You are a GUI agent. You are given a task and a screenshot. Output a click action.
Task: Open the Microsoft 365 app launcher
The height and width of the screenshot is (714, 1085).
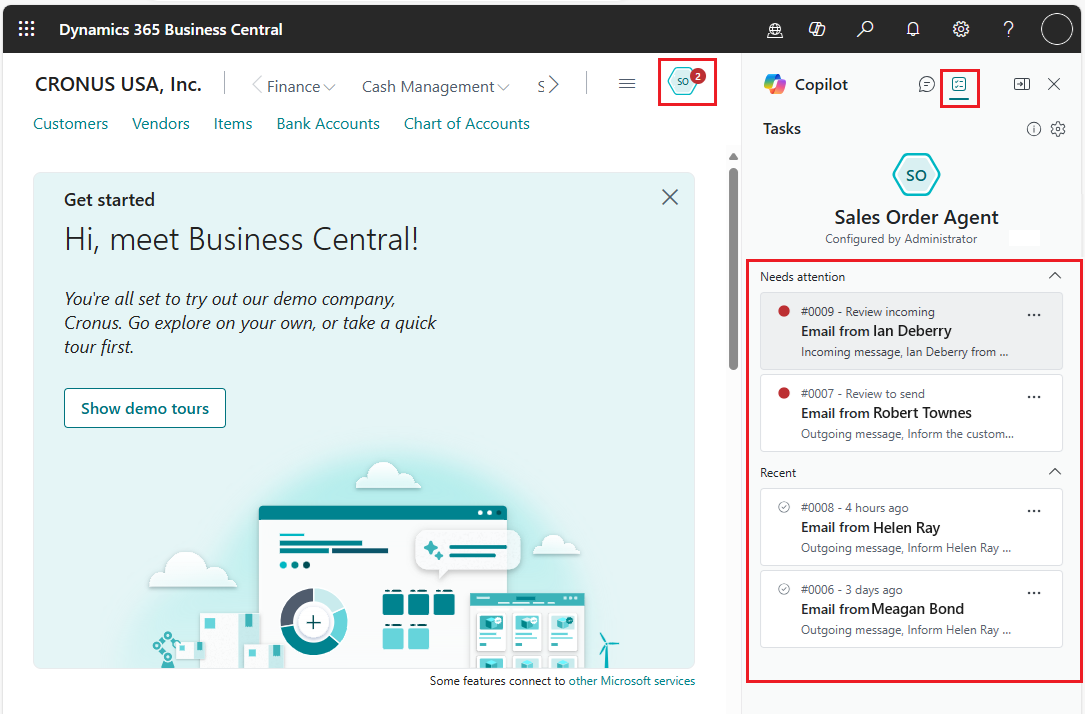click(26, 28)
